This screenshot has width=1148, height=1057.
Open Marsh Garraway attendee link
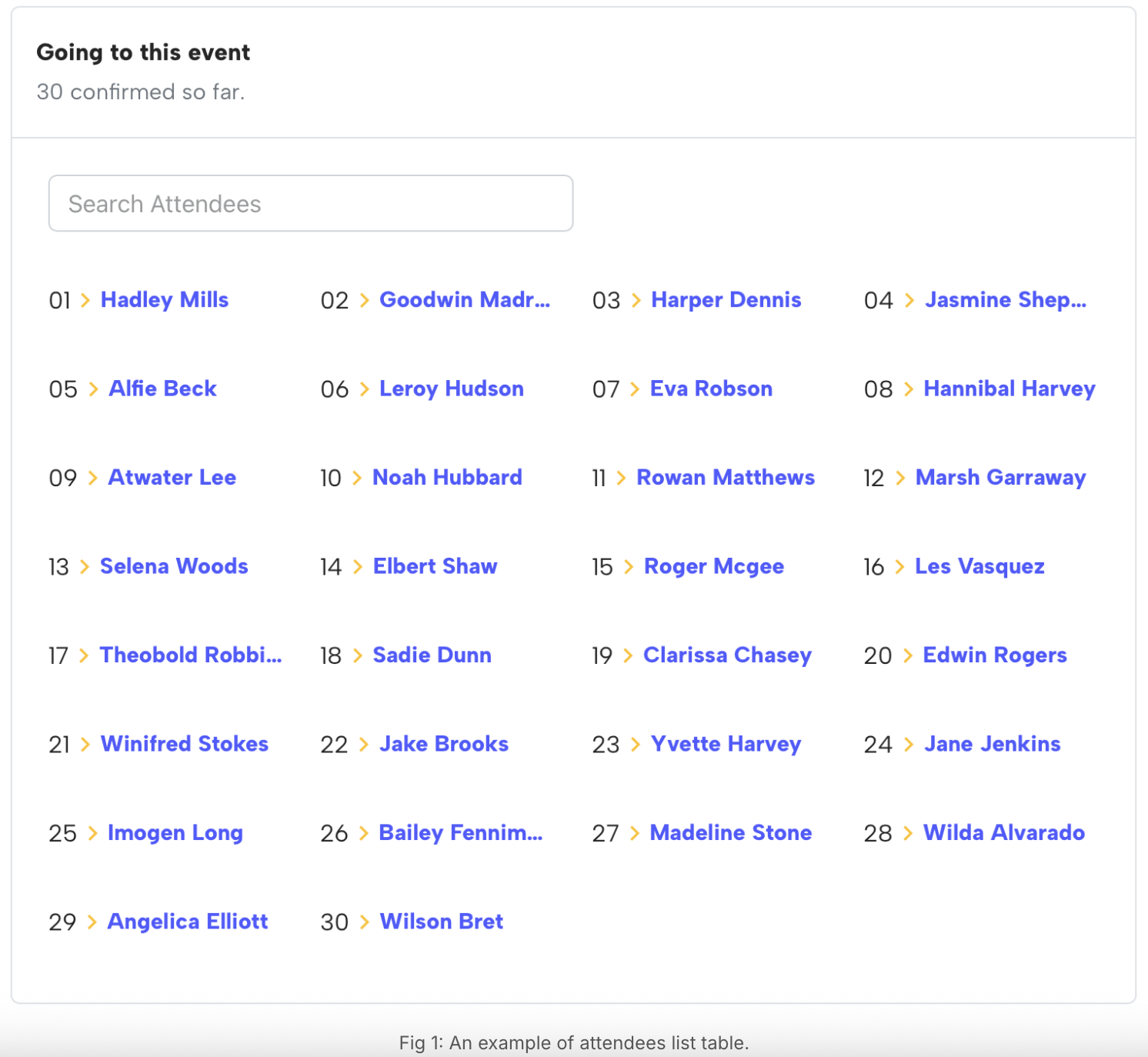1000,478
